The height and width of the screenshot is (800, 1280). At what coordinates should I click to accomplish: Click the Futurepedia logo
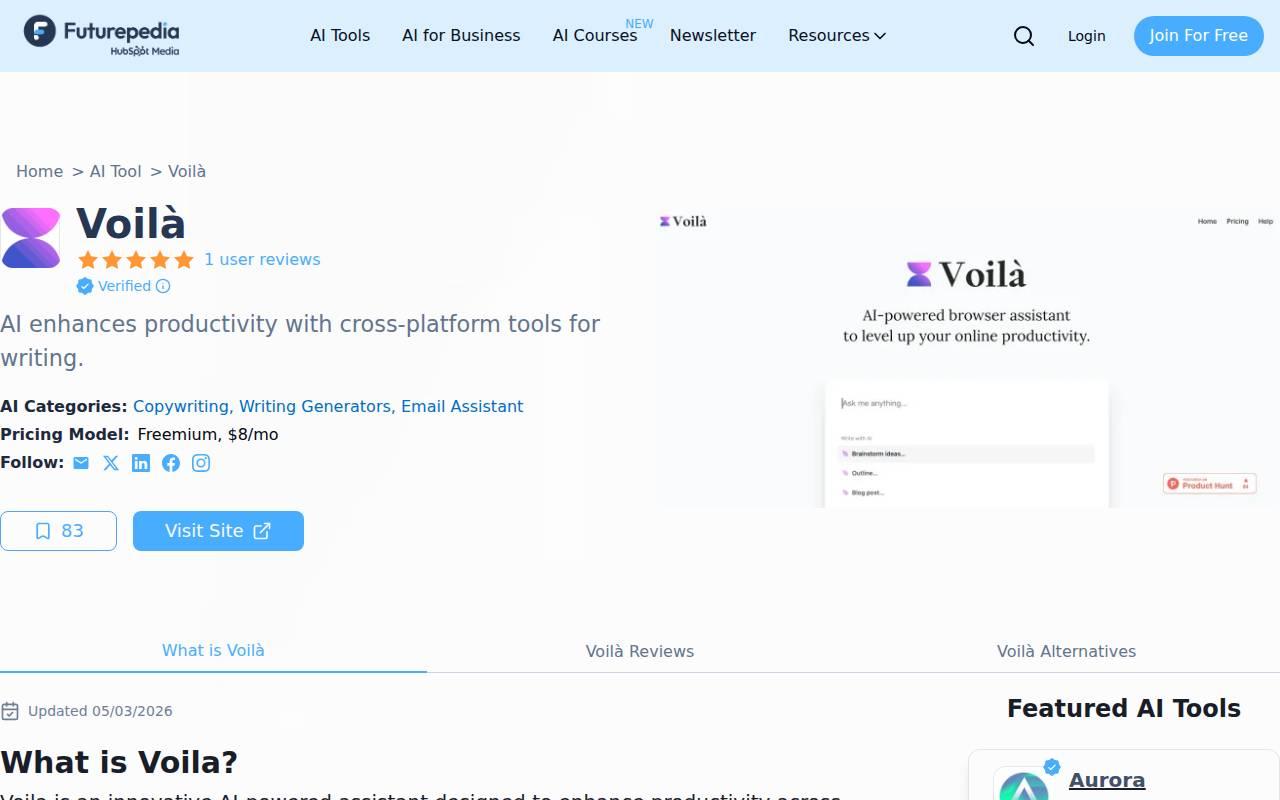(102, 35)
